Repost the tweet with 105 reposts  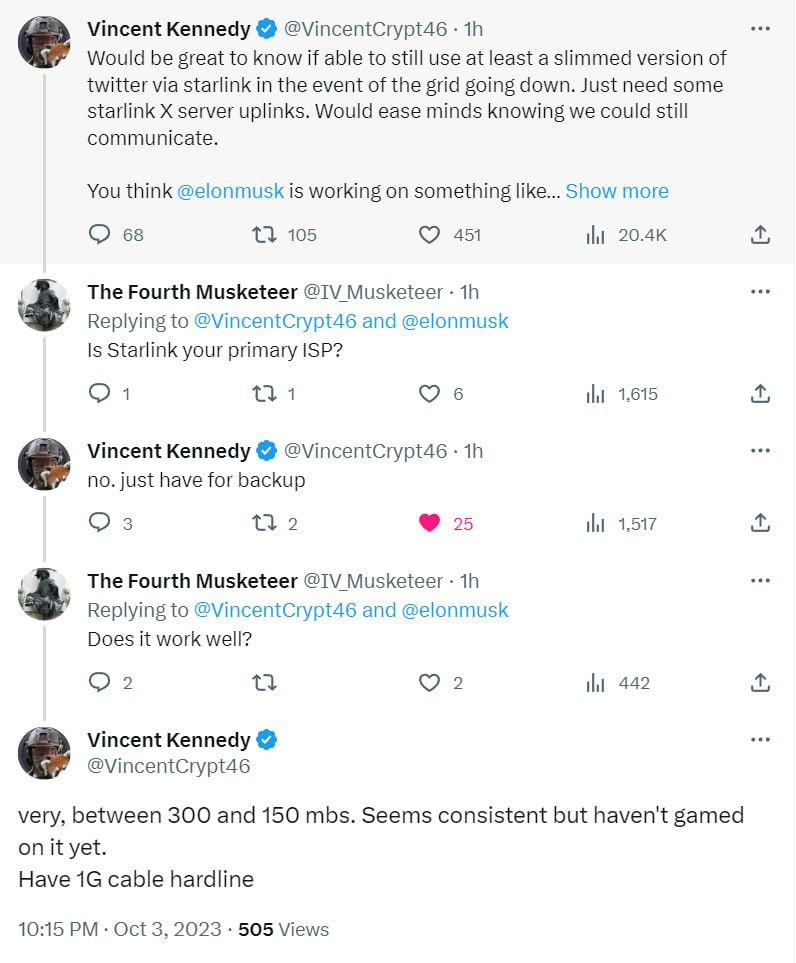(264, 235)
